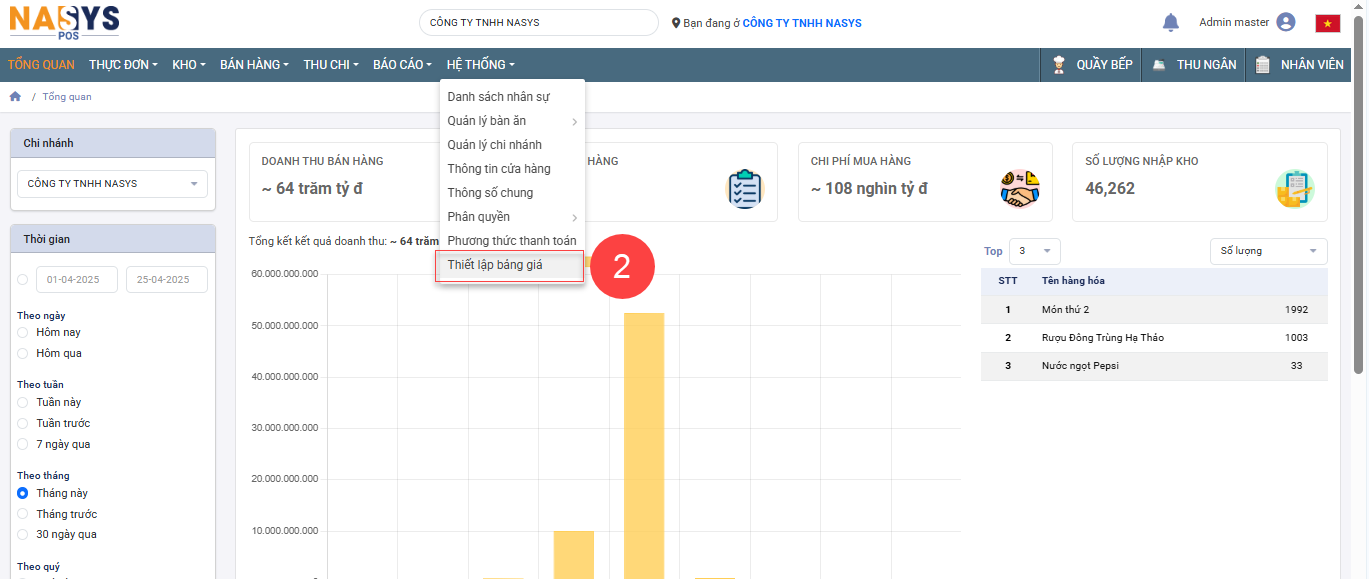Open the Chi nhánh branch dropdown

pyautogui.click(x=112, y=184)
